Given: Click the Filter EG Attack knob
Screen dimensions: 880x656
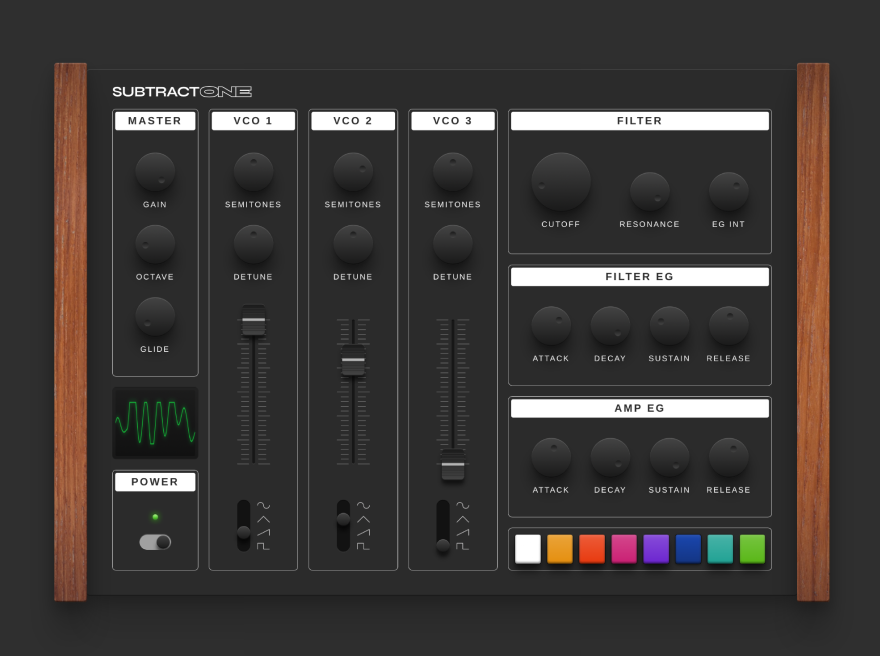Looking at the screenshot, I should tap(551, 325).
